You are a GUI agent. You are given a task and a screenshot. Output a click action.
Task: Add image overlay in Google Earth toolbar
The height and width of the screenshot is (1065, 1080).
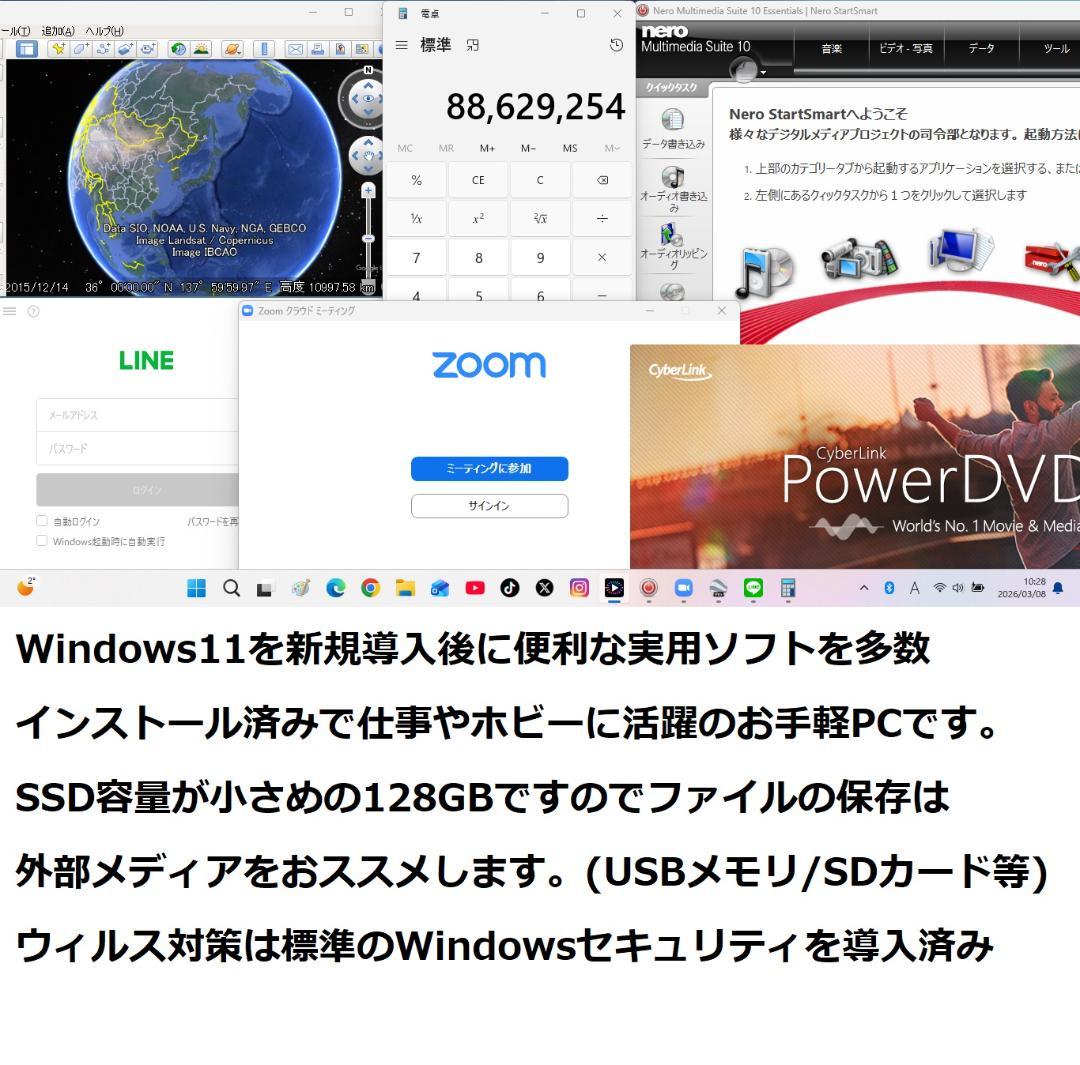(x=125, y=49)
